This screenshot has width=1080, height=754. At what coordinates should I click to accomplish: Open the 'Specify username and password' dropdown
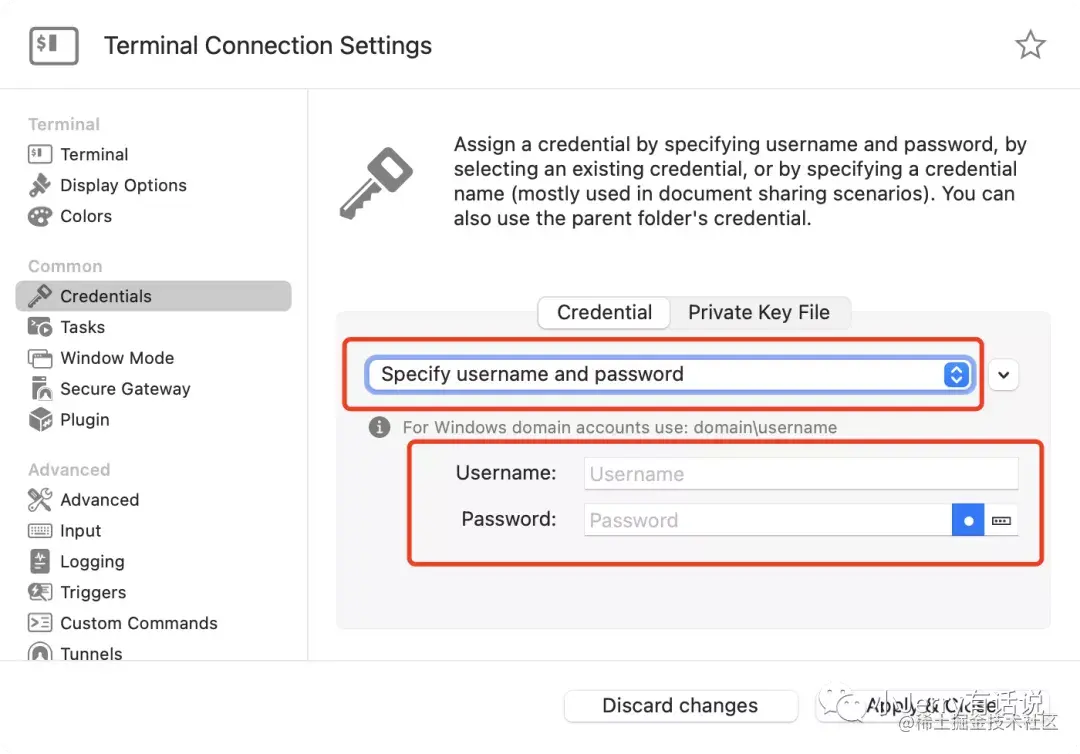[669, 374]
